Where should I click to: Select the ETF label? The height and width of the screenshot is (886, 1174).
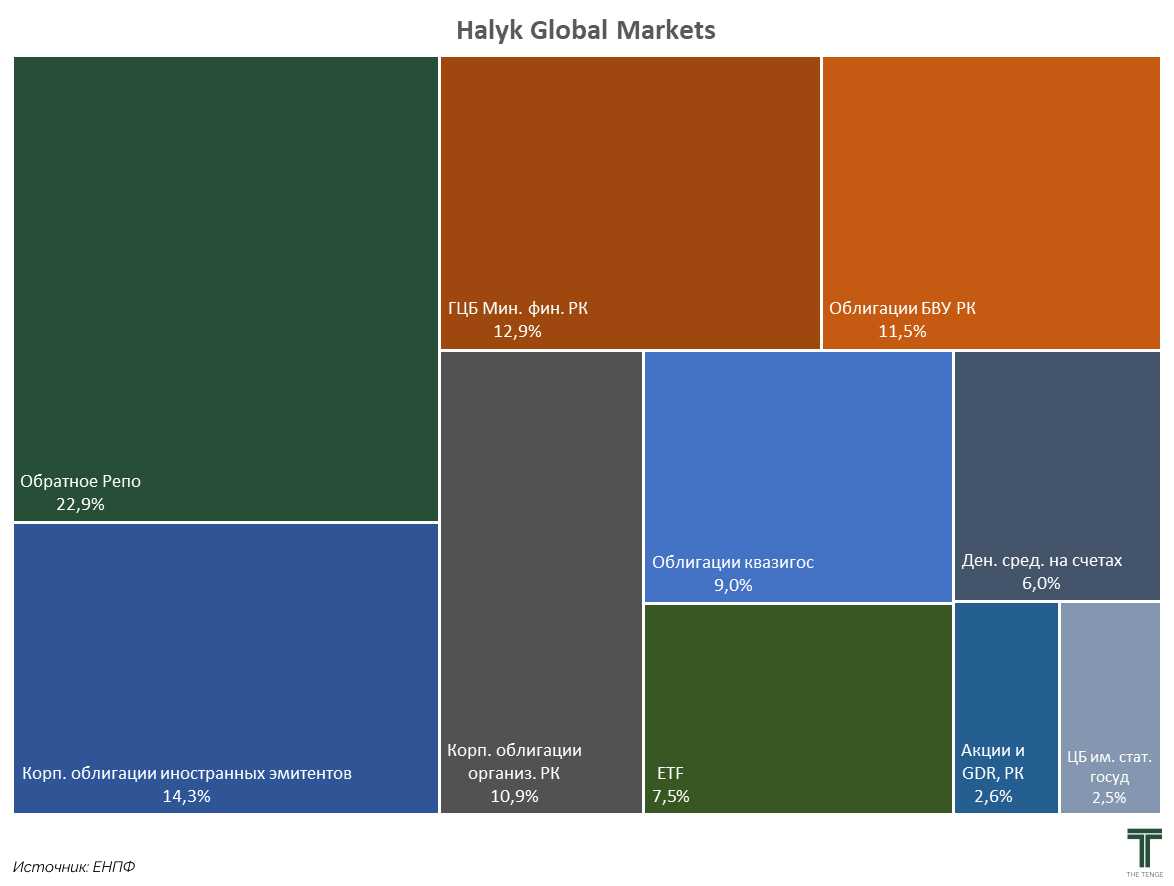tap(670, 773)
